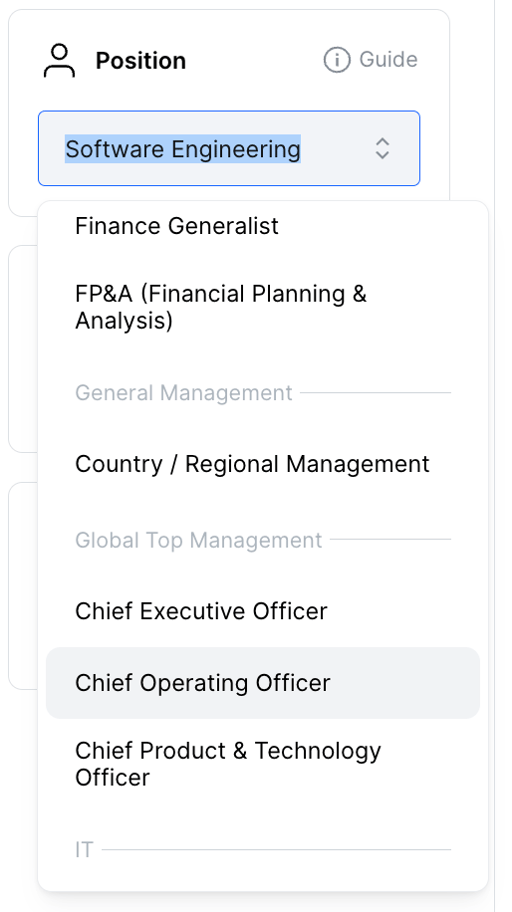Click the divider line beside General Management

click(x=375, y=393)
